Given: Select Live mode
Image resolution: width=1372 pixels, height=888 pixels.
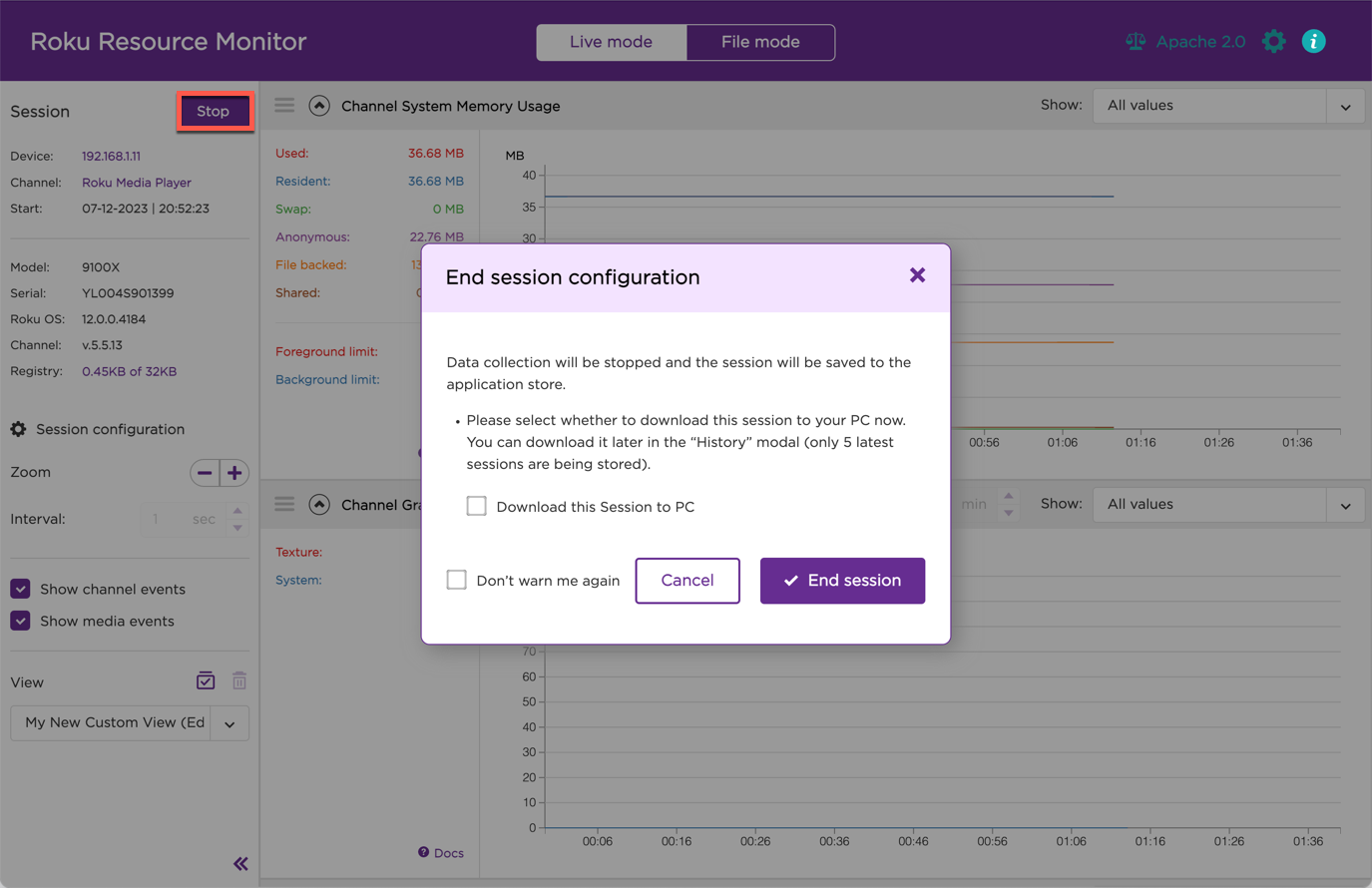Looking at the screenshot, I should (x=610, y=42).
